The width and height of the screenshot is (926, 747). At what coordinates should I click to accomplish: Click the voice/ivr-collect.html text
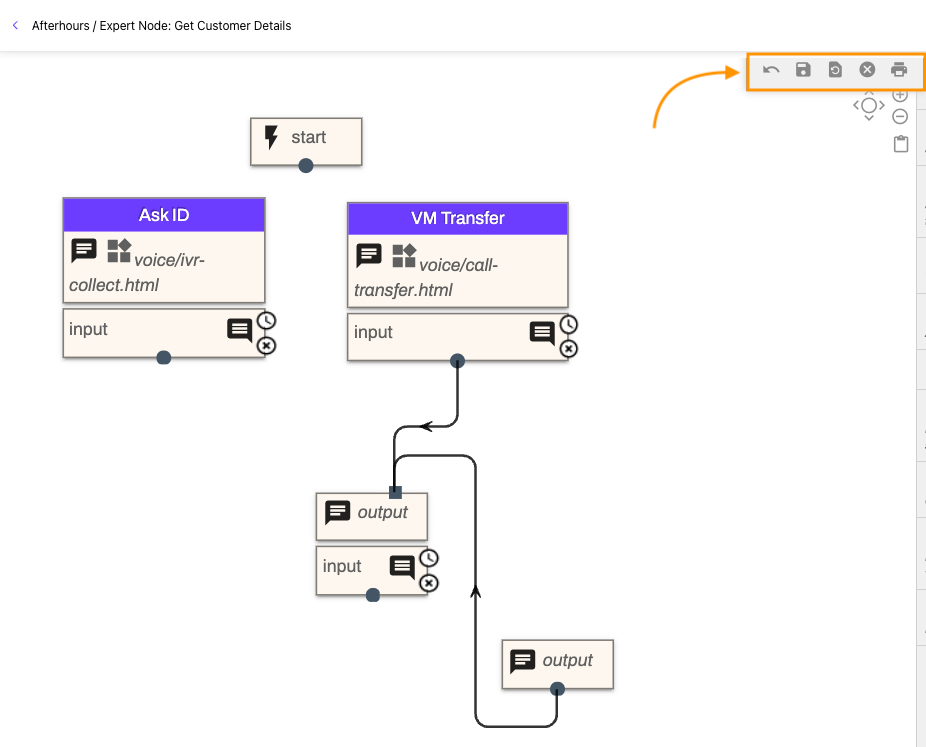(x=137, y=272)
